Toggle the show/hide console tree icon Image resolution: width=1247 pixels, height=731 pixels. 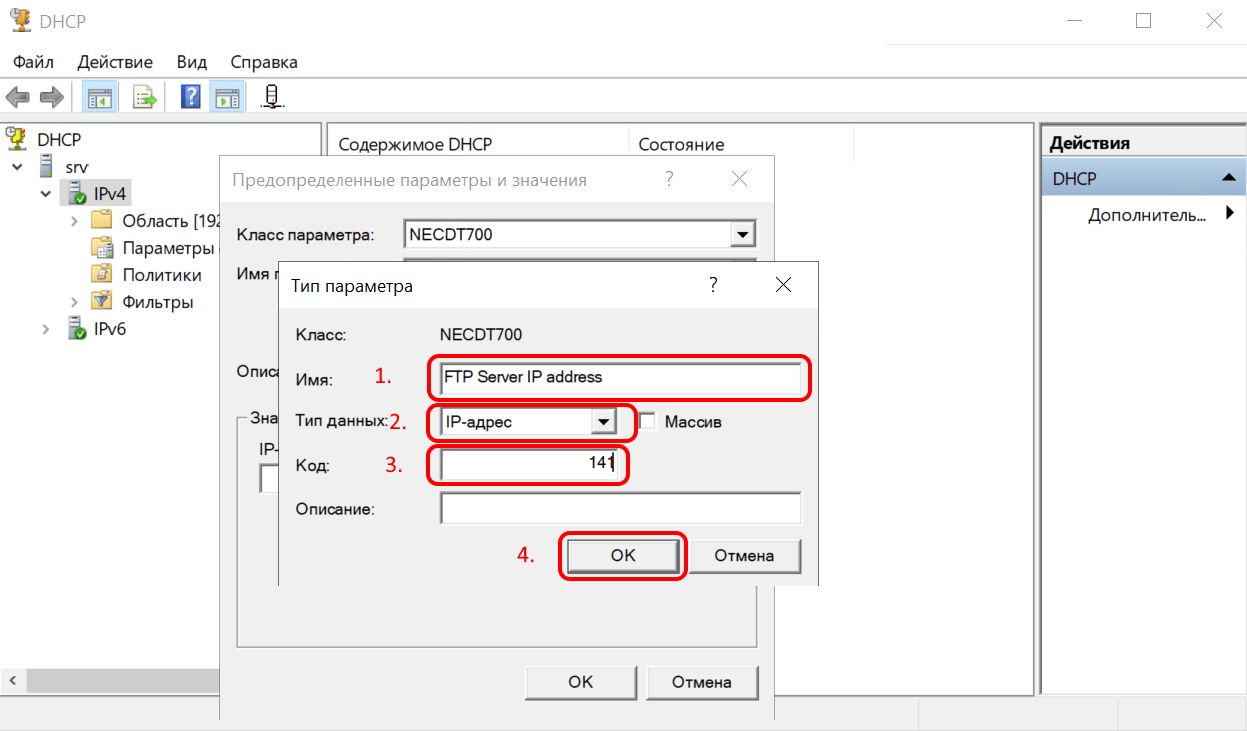[x=99, y=97]
